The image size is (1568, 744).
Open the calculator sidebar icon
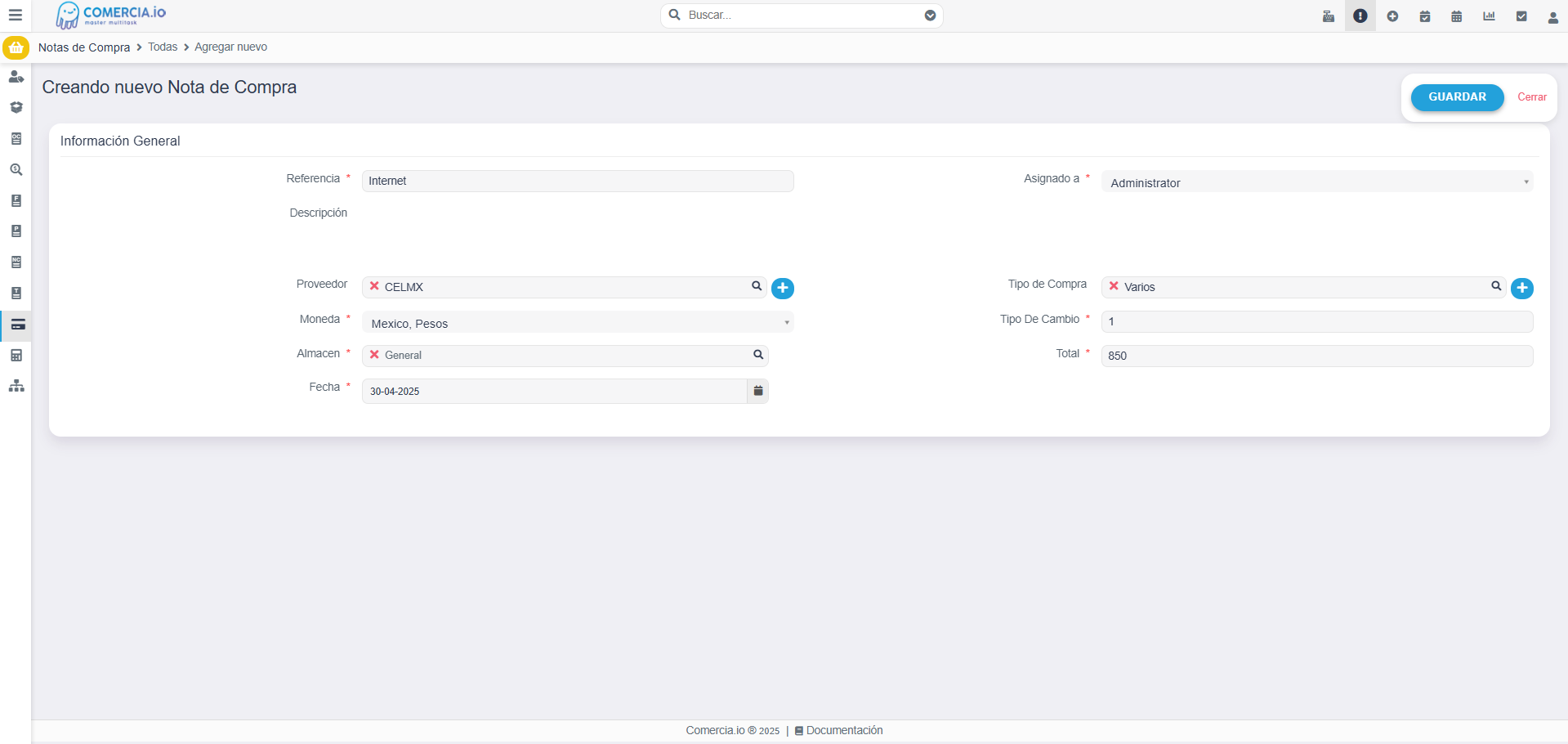click(x=16, y=356)
